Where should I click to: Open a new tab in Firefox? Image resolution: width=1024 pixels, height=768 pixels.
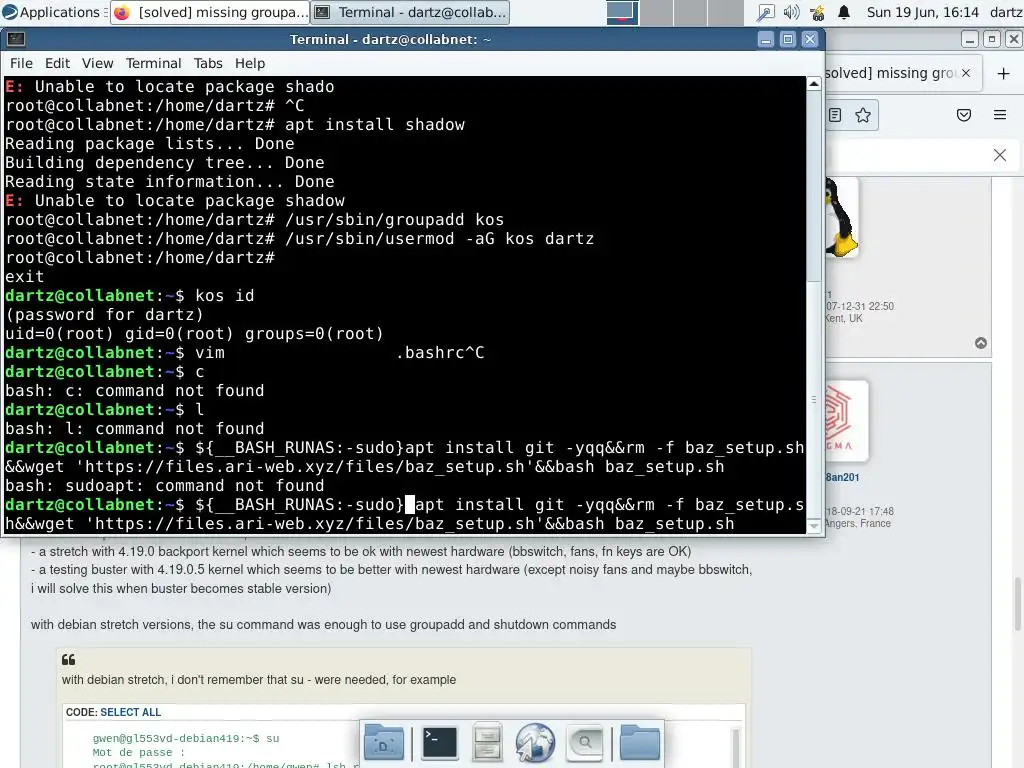click(1004, 73)
